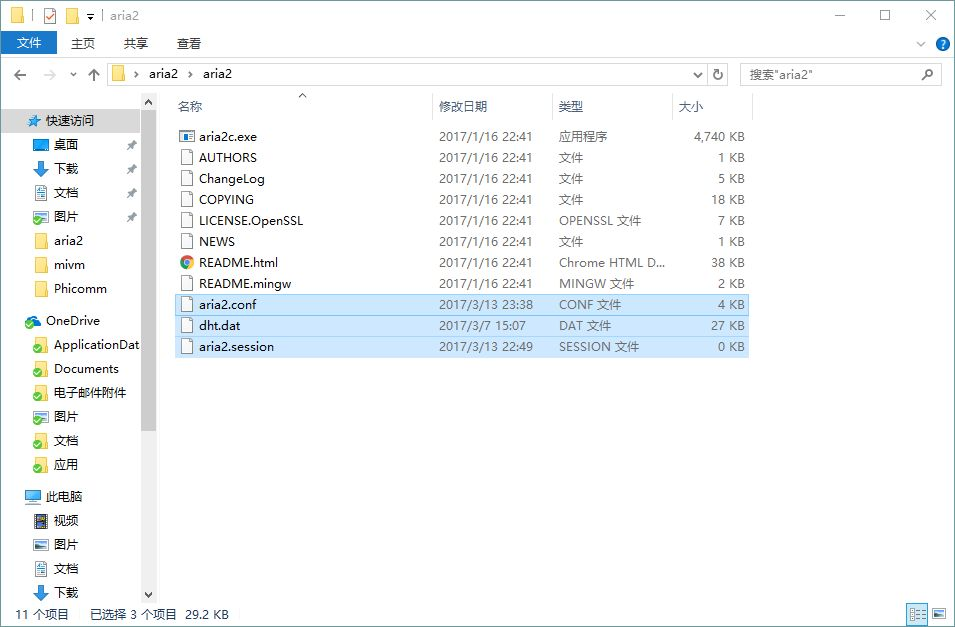
Task: Open pinned 文档 folder in quick access
Action: [55, 193]
